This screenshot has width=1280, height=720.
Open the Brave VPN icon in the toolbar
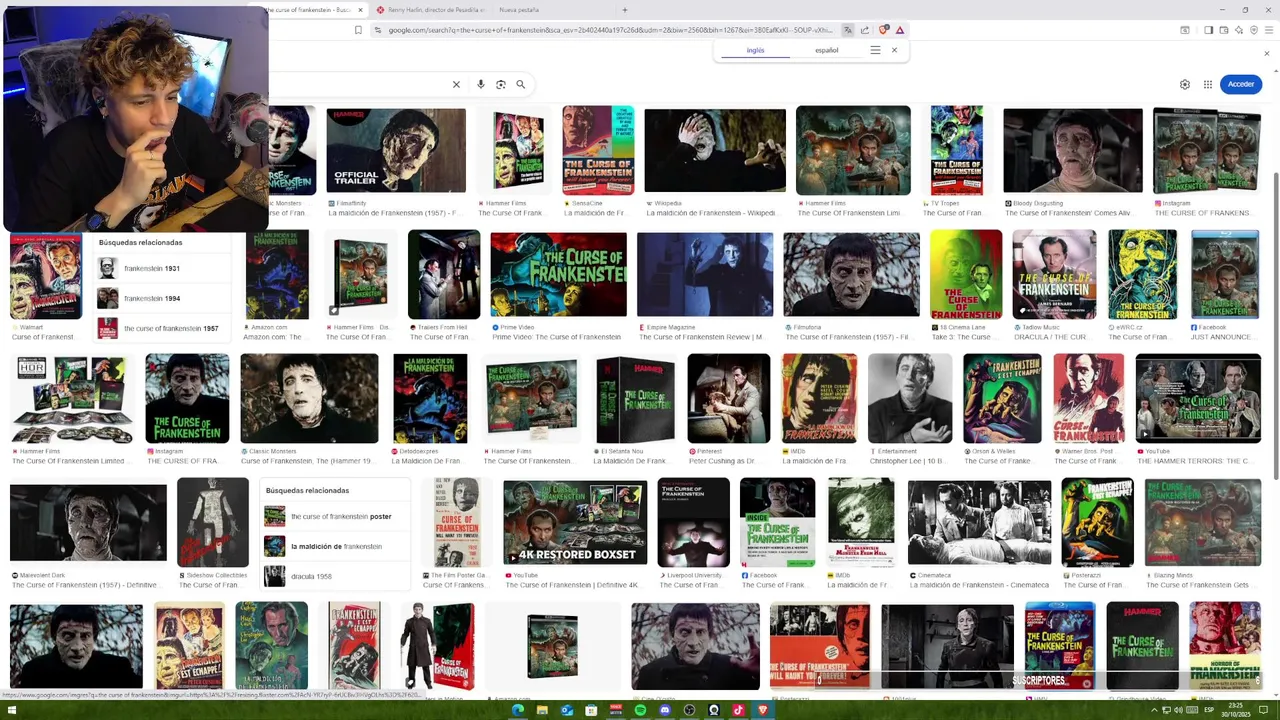coord(1254,30)
